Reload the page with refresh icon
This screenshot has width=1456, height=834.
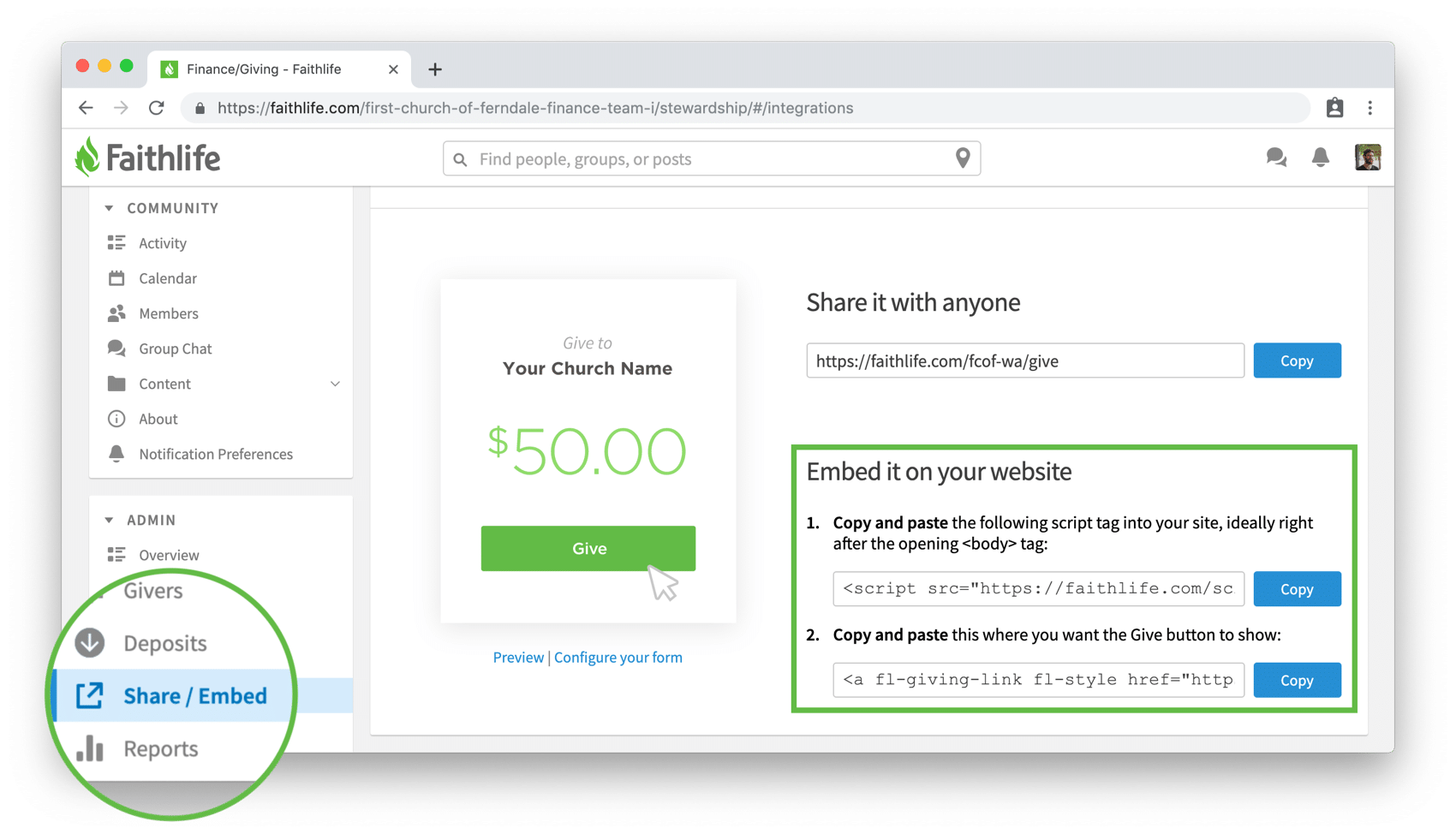pyautogui.click(x=156, y=108)
